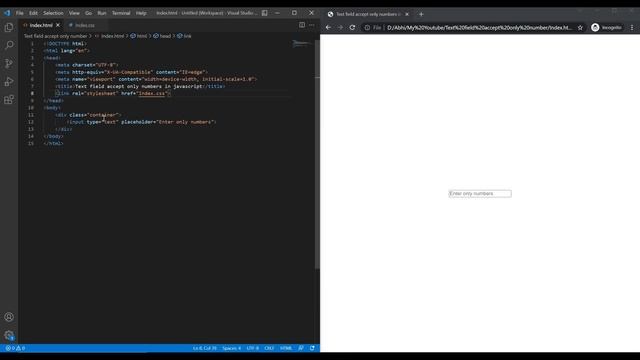This screenshot has width=640, height=360.
Task: Open the File menu in VS Code
Action: coord(20,13)
